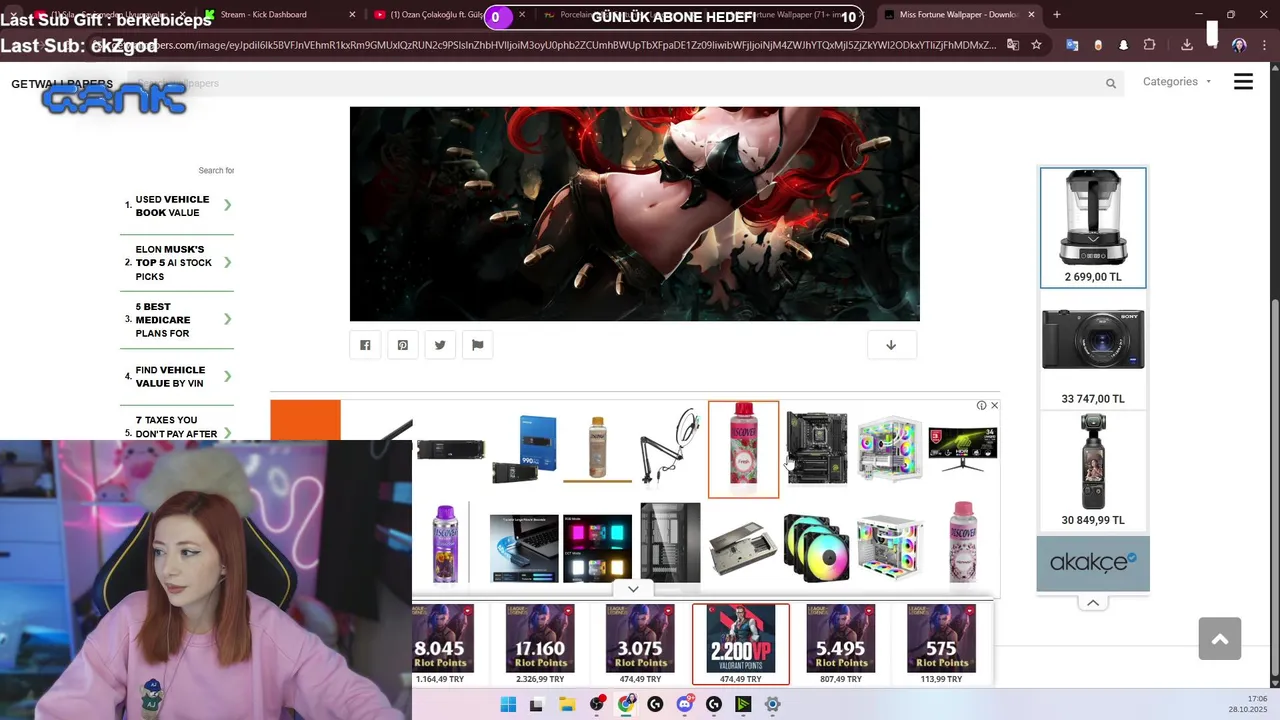Viewport: 1280px width, 720px height.
Task: Open the Categories dropdown
Action: (1177, 82)
